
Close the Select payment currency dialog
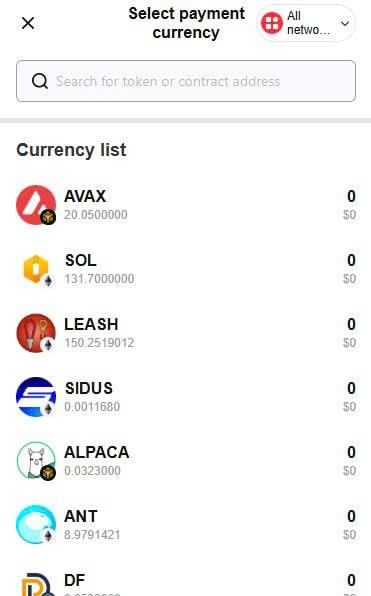pyautogui.click(x=28, y=23)
